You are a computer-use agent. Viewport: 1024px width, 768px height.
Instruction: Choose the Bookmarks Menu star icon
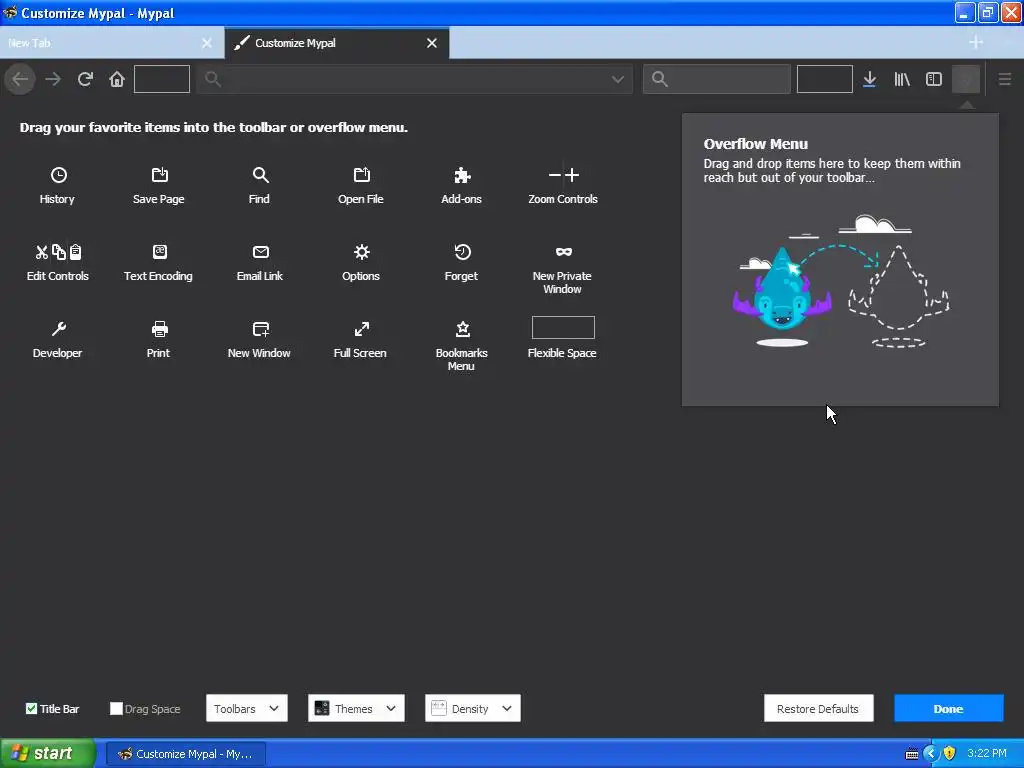point(462,329)
